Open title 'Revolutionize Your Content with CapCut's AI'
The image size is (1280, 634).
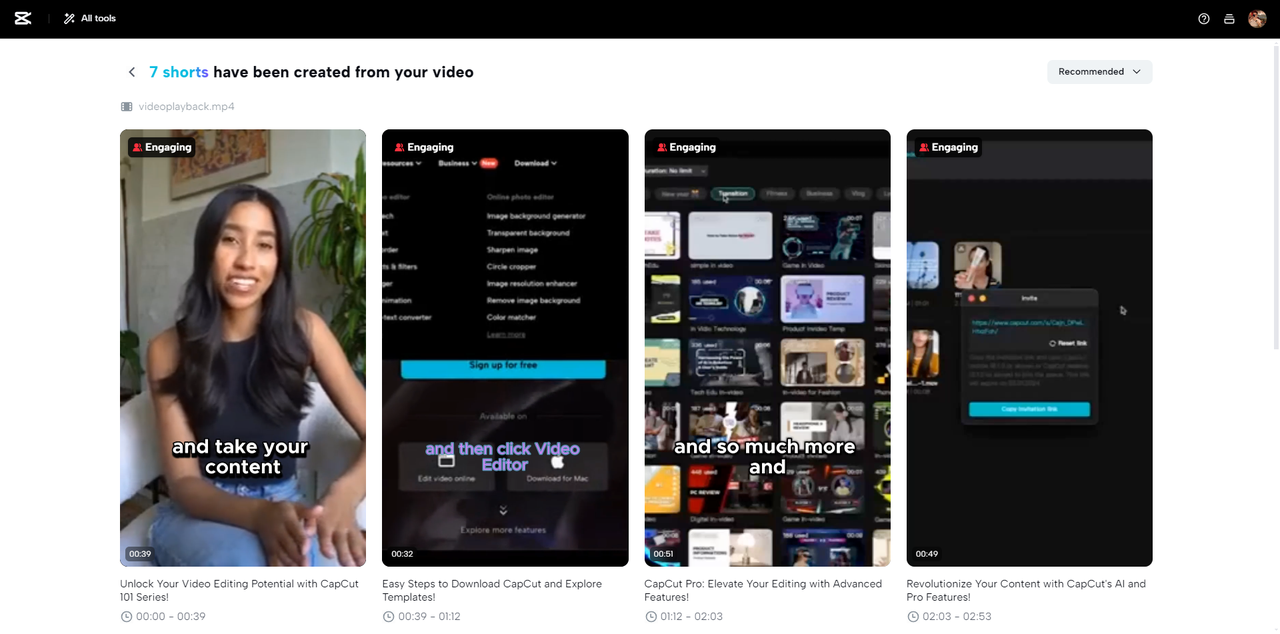click(x=1026, y=590)
